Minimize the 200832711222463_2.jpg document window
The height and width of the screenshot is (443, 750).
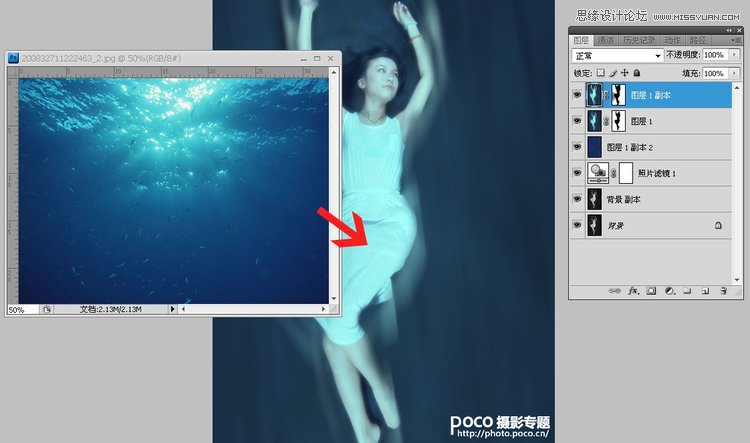304,59
